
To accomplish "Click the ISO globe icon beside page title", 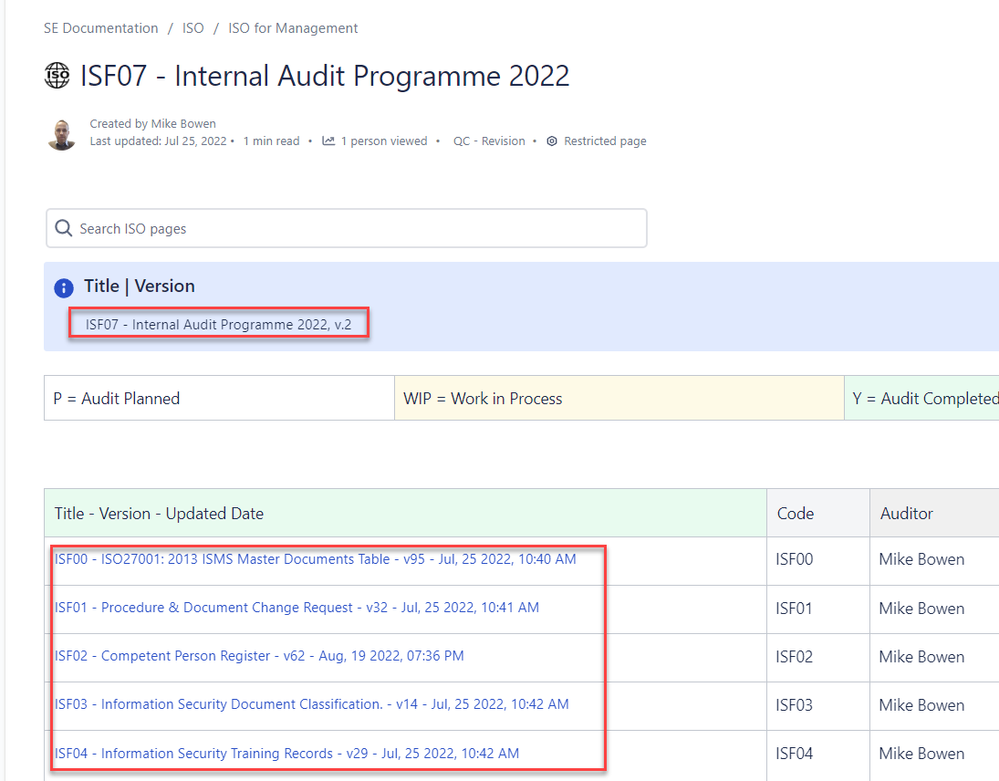I will [57, 75].
